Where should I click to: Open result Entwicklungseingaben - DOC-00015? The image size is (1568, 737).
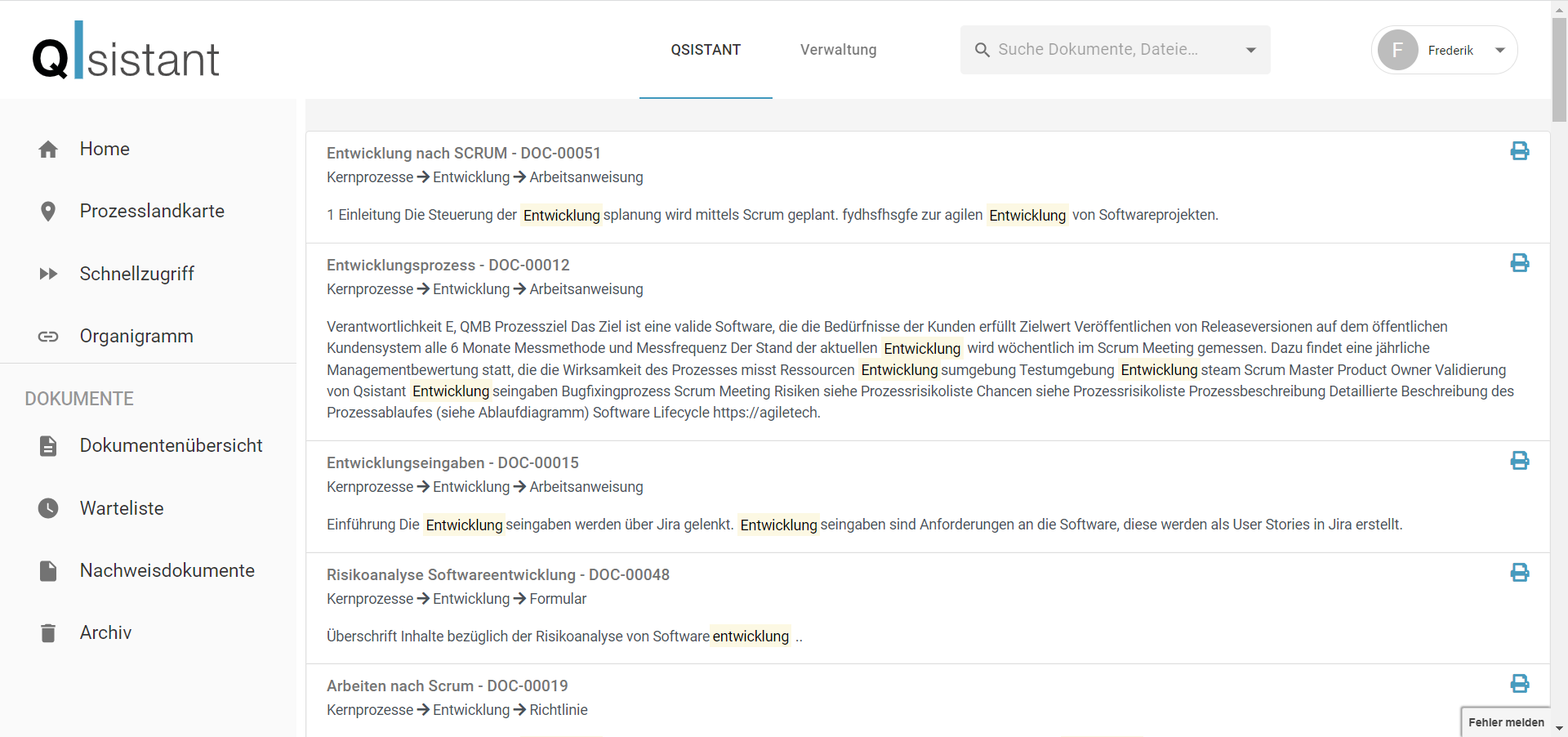pyautogui.click(x=452, y=463)
